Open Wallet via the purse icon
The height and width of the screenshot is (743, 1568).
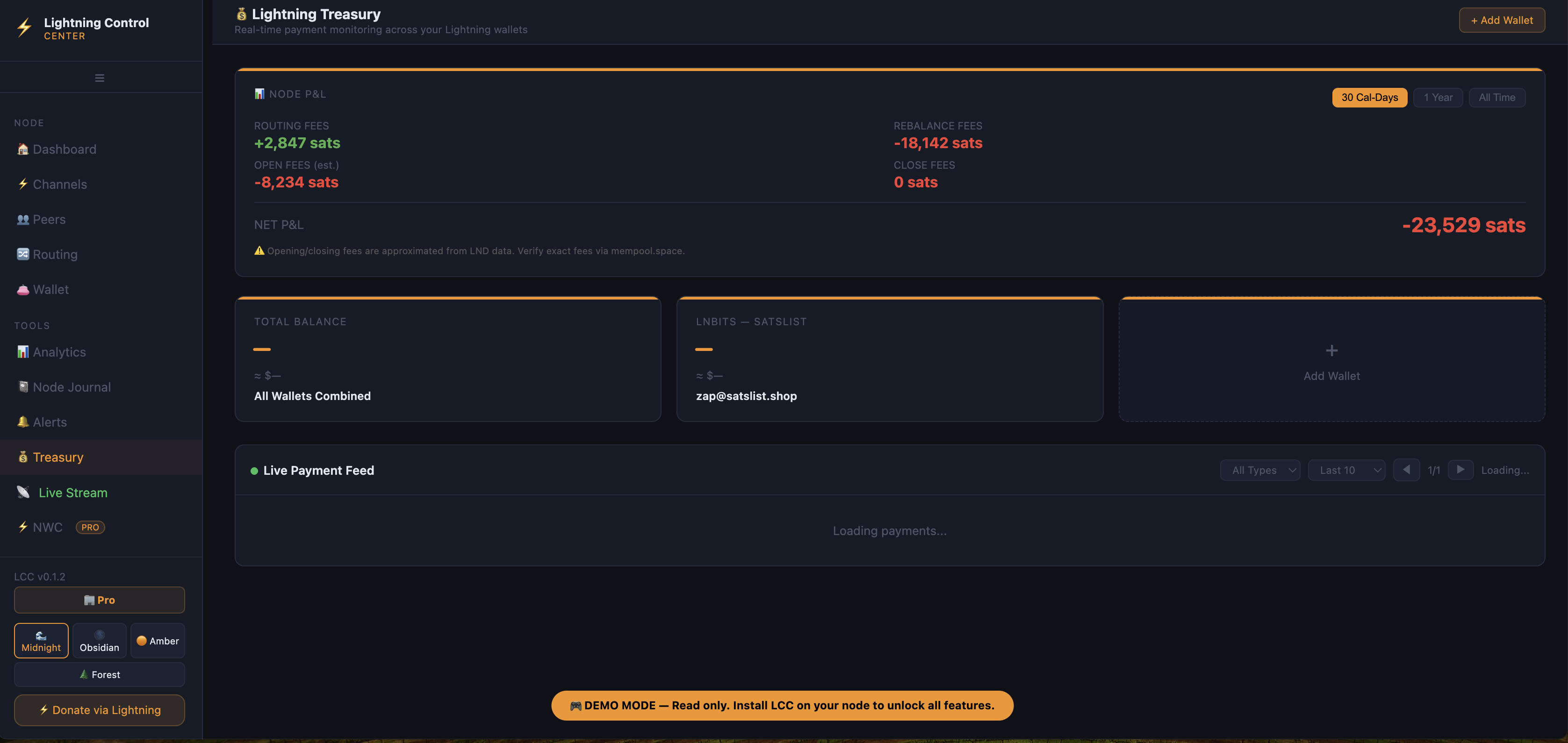pyautogui.click(x=23, y=290)
